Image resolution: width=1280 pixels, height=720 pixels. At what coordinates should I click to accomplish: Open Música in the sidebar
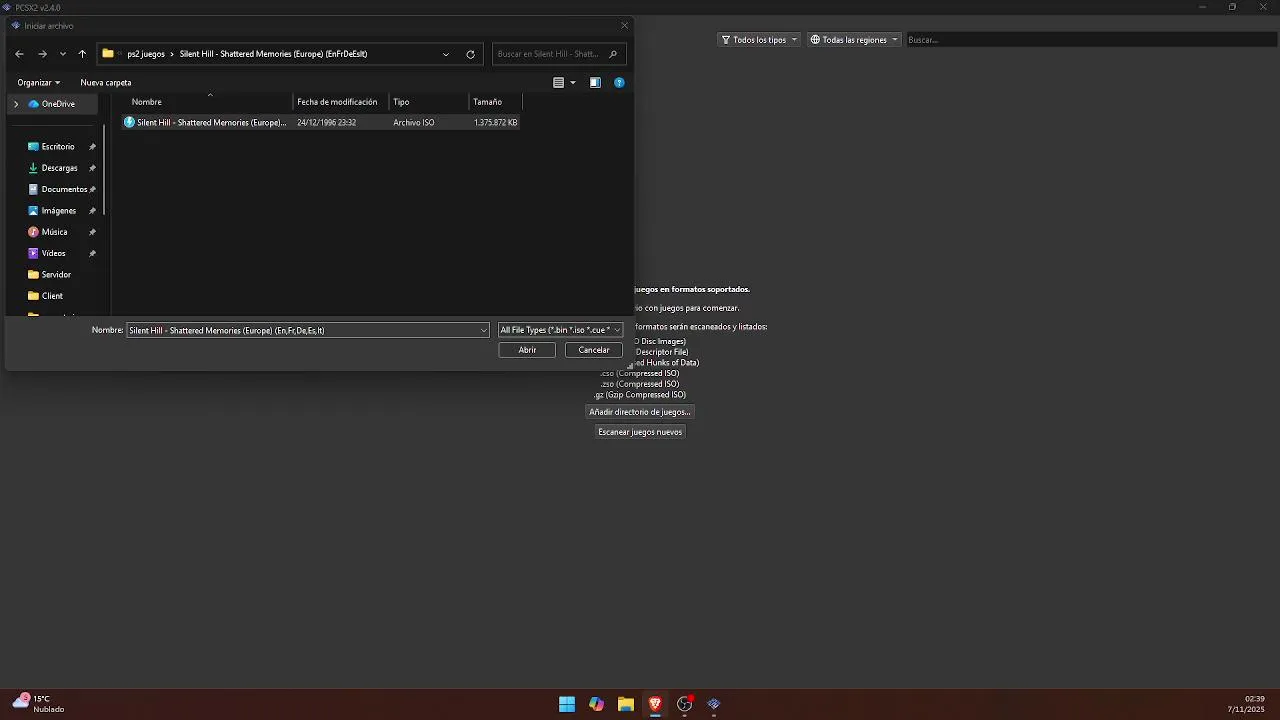coord(54,232)
